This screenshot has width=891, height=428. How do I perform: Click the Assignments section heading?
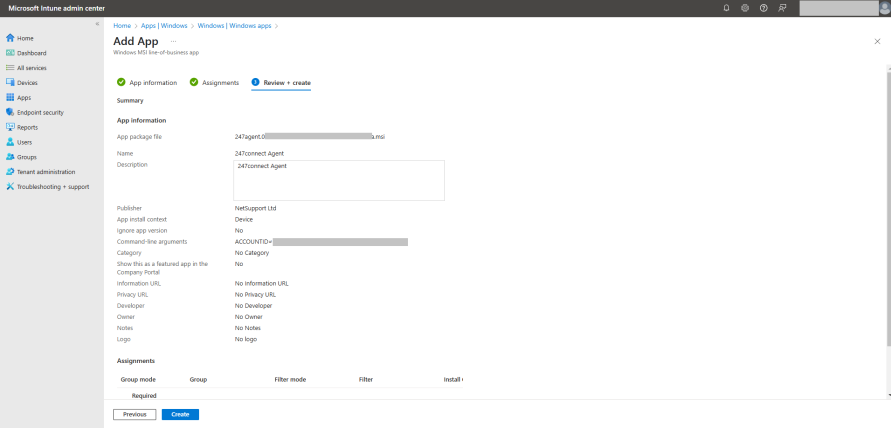click(x=136, y=361)
